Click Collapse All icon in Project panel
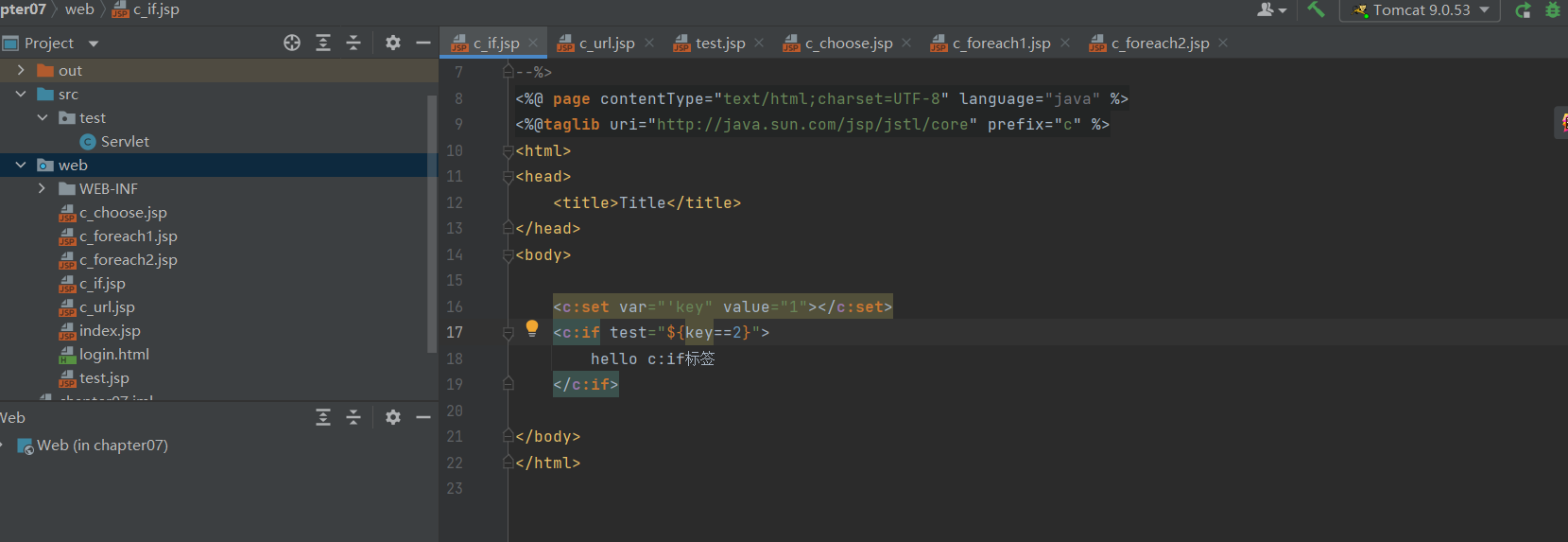 353,43
